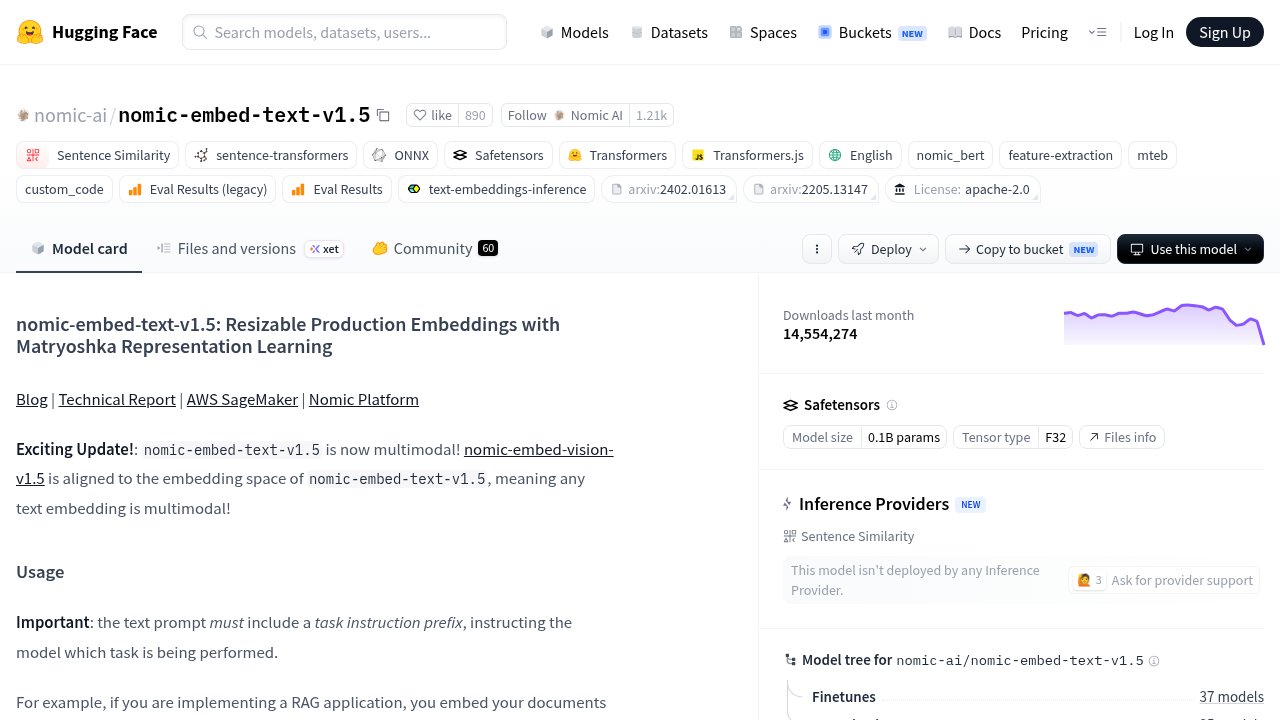Click the Usage section heading

click(40, 572)
